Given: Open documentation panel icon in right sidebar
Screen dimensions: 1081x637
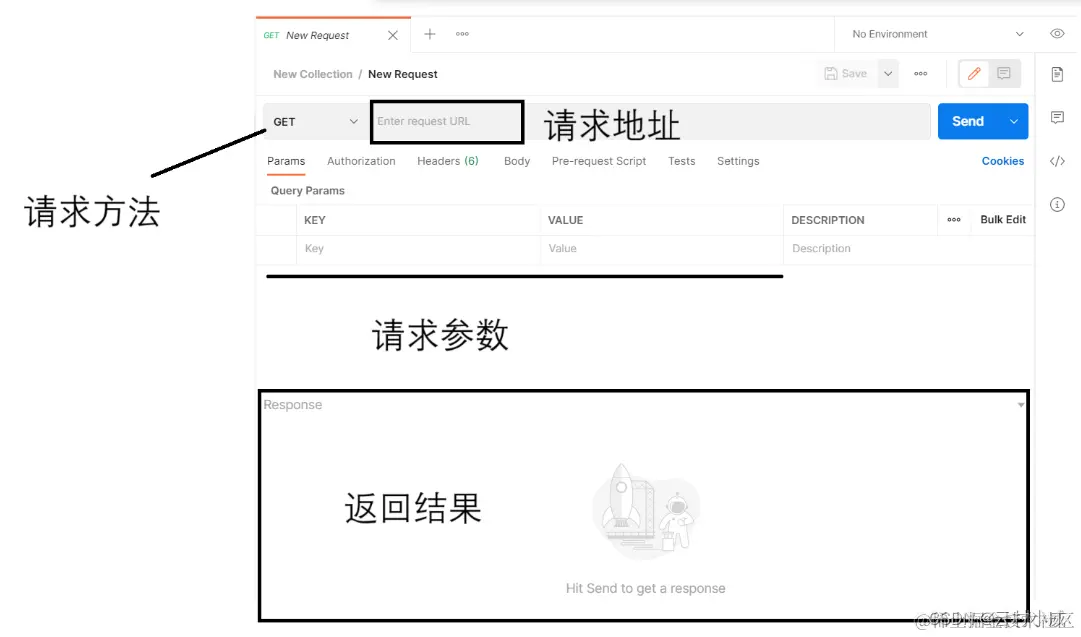Looking at the screenshot, I should [x=1057, y=74].
